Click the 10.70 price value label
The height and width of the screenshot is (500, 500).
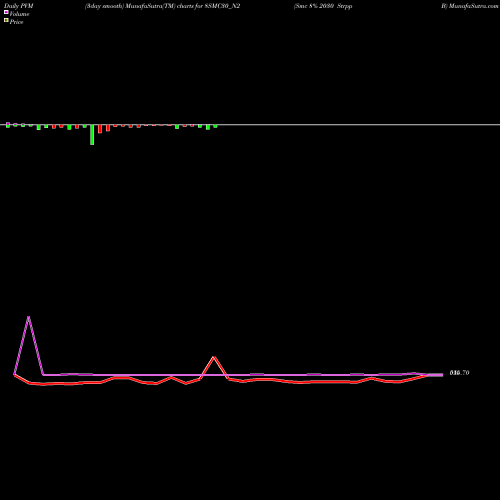459,373
